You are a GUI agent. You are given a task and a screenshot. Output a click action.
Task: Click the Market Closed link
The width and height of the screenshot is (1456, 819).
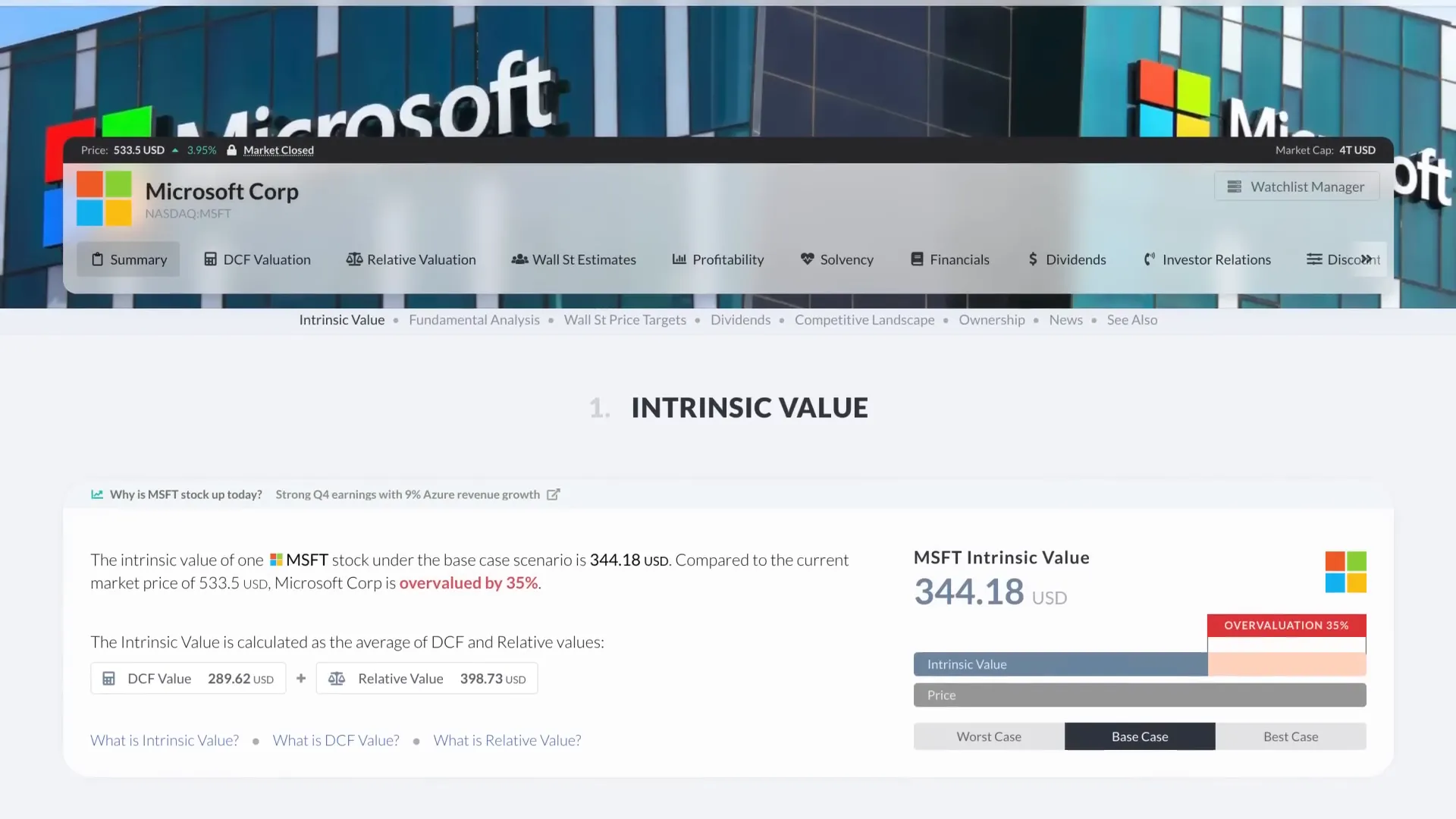coord(278,150)
